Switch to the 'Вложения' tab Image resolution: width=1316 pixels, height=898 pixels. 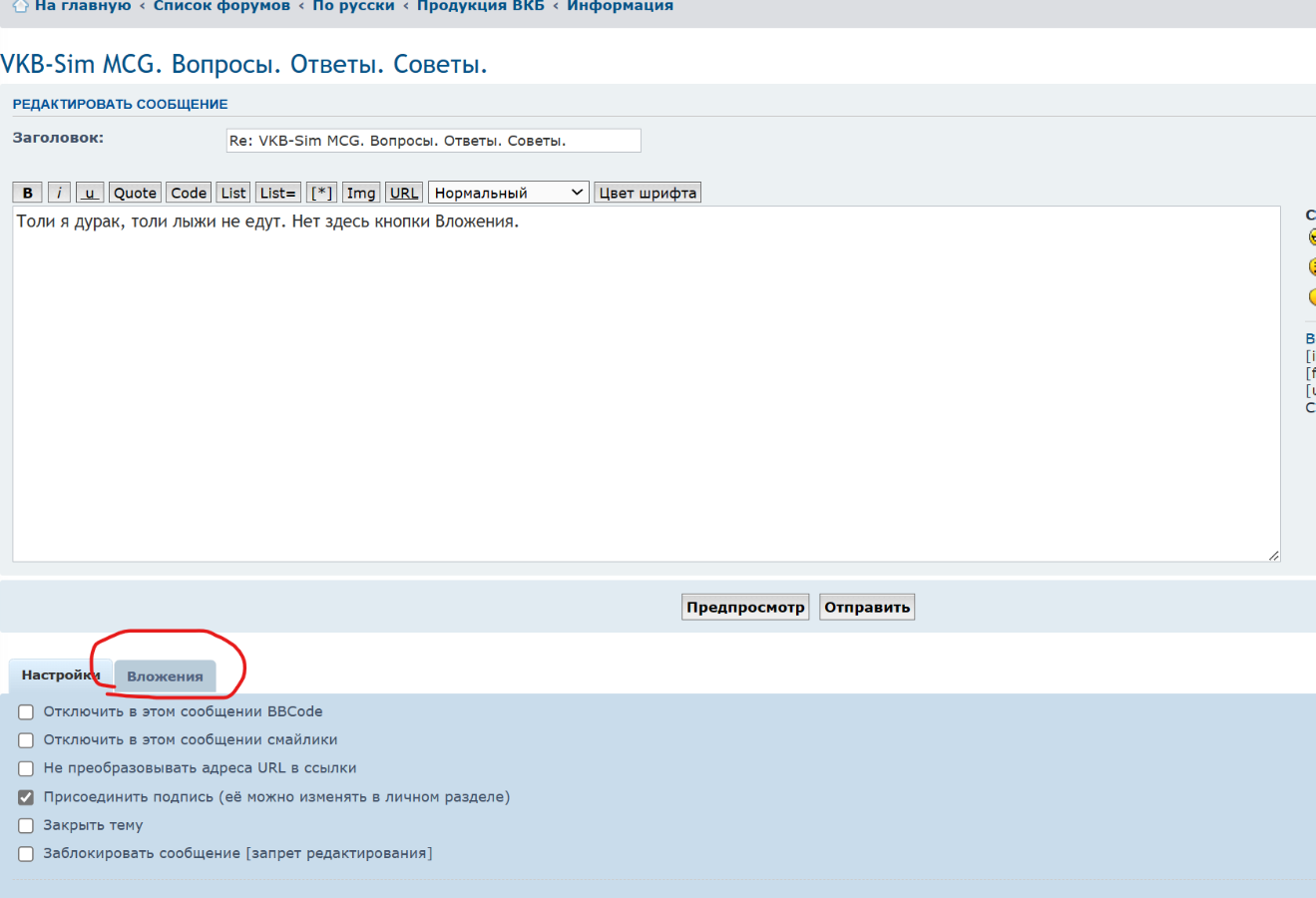(x=165, y=676)
